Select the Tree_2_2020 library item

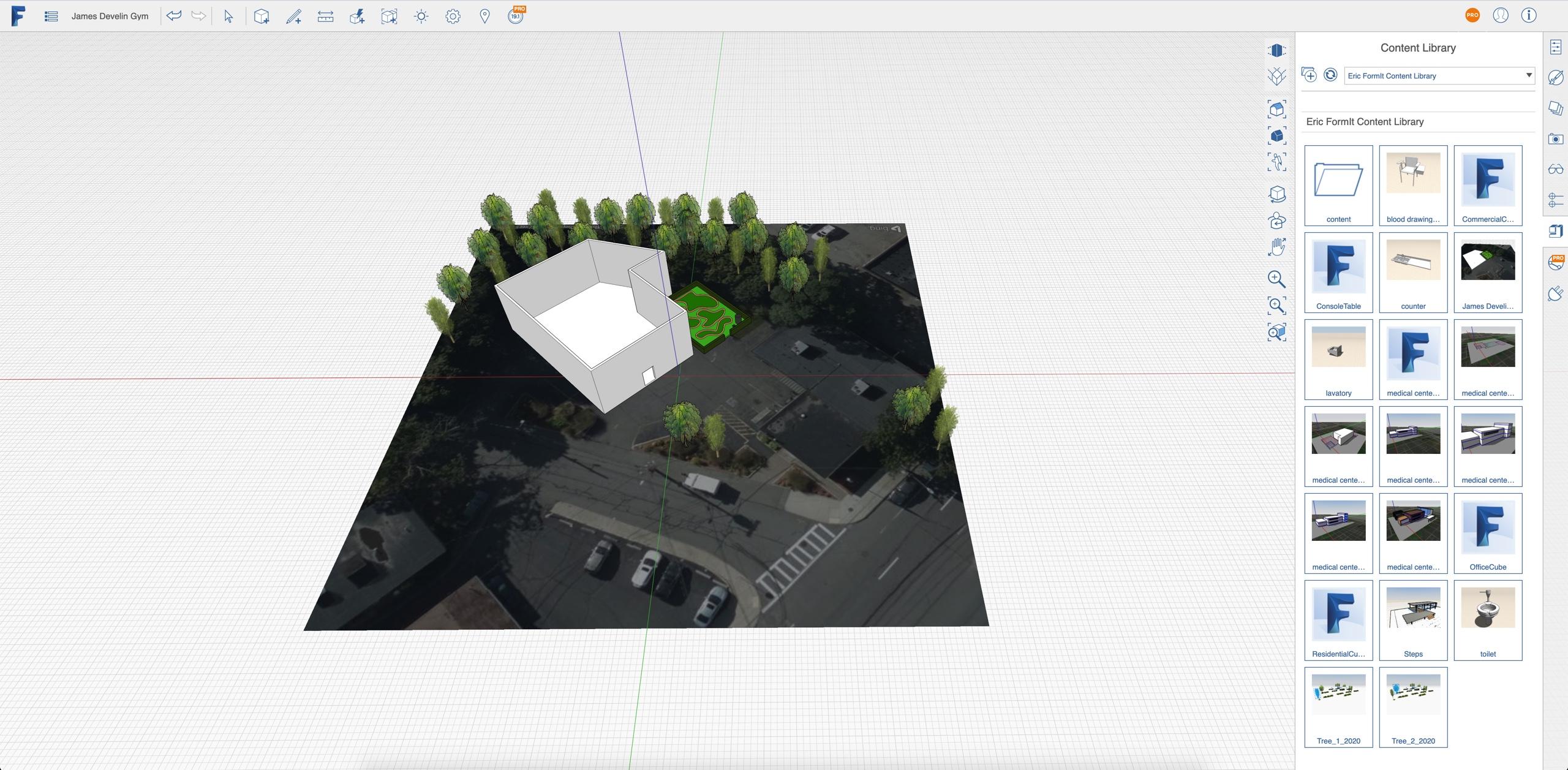(1413, 708)
